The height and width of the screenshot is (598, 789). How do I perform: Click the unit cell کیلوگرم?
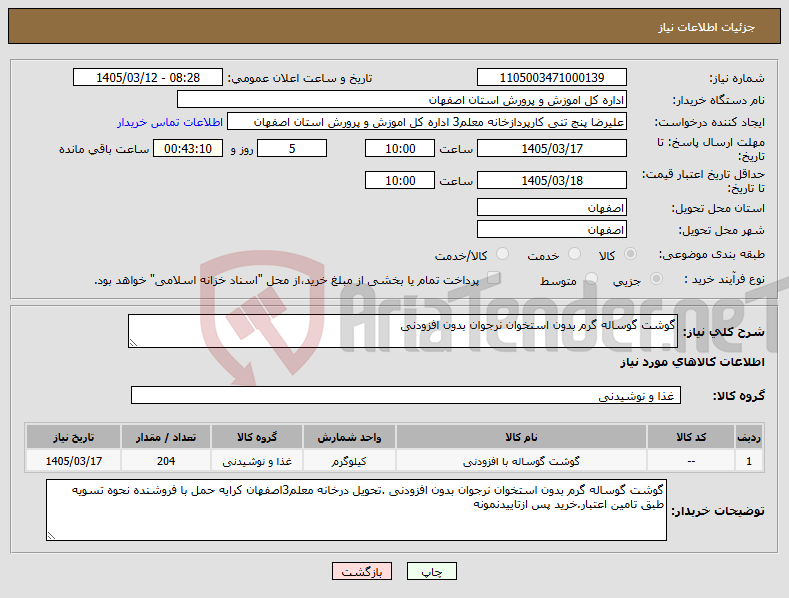point(349,461)
